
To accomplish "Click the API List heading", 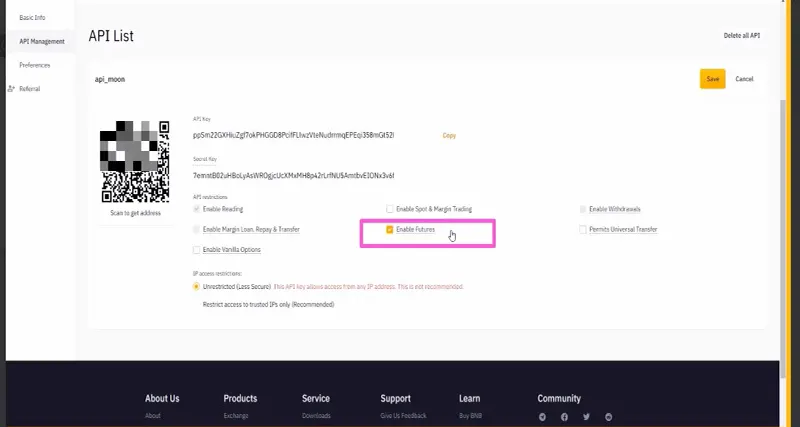I will (x=111, y=36).
